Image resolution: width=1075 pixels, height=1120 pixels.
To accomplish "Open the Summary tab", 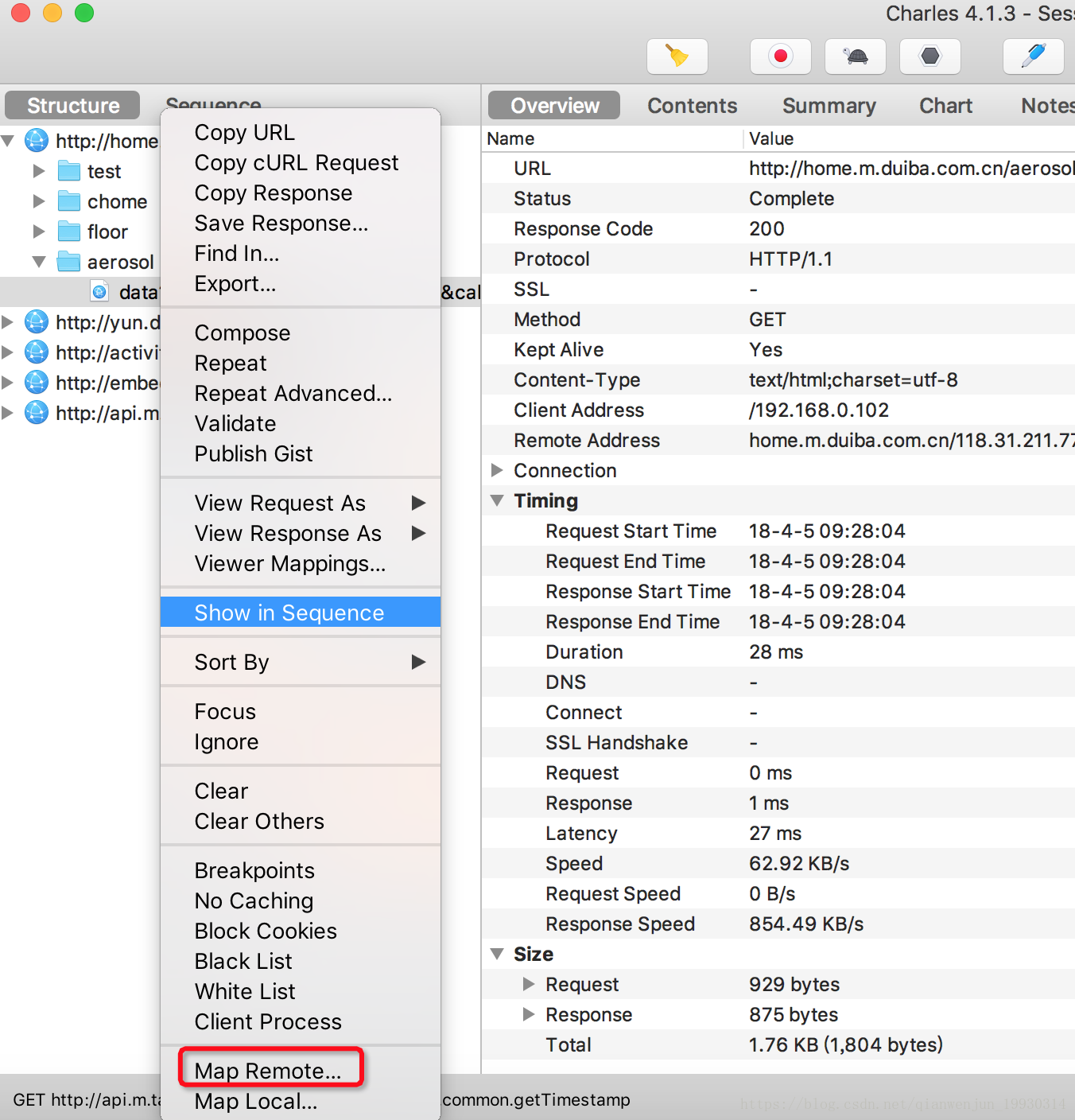I will [x=829, y=106].
